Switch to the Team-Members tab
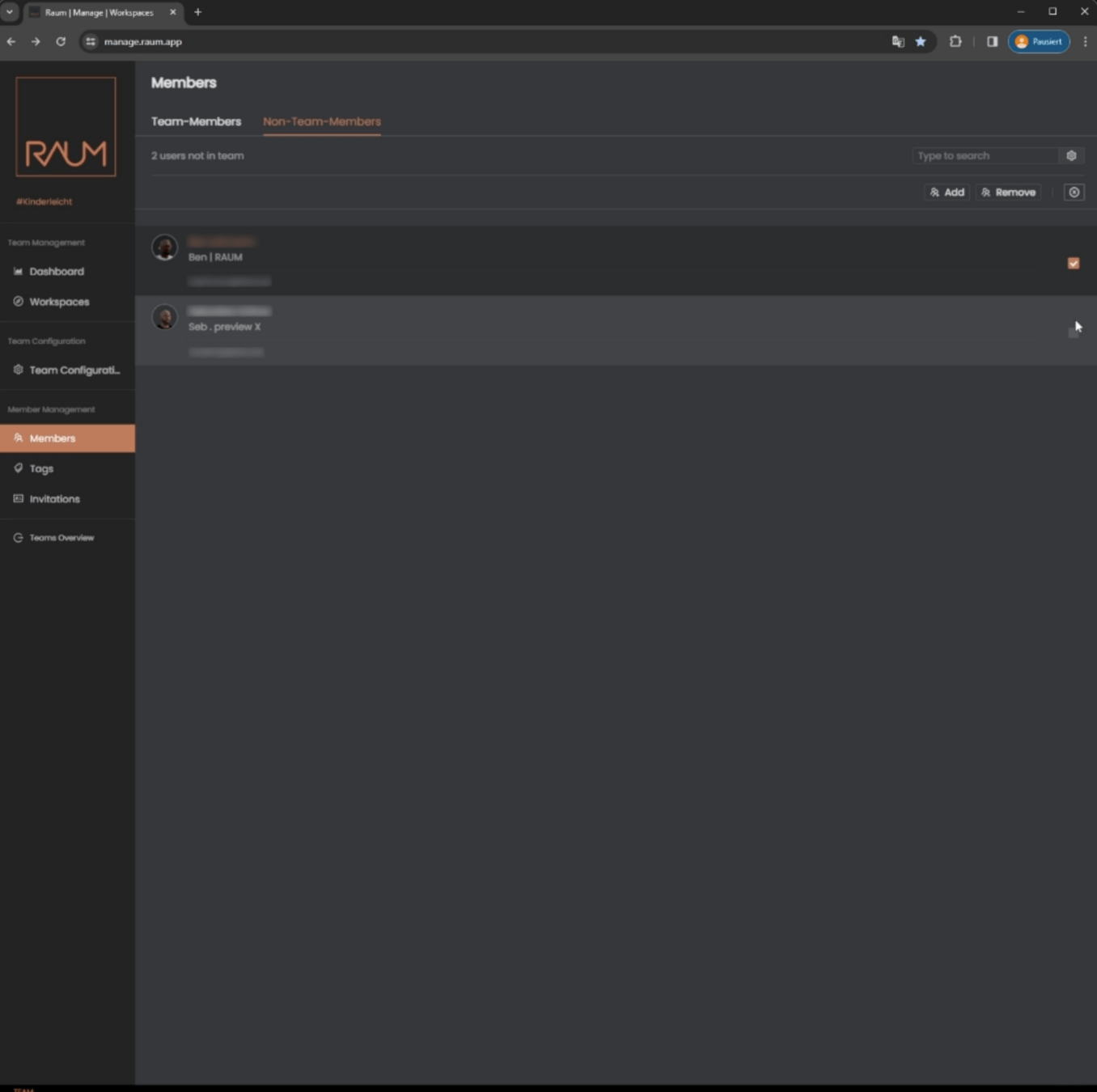The width and height of the screenshot is (1097, 1092). tap(196, 121)
